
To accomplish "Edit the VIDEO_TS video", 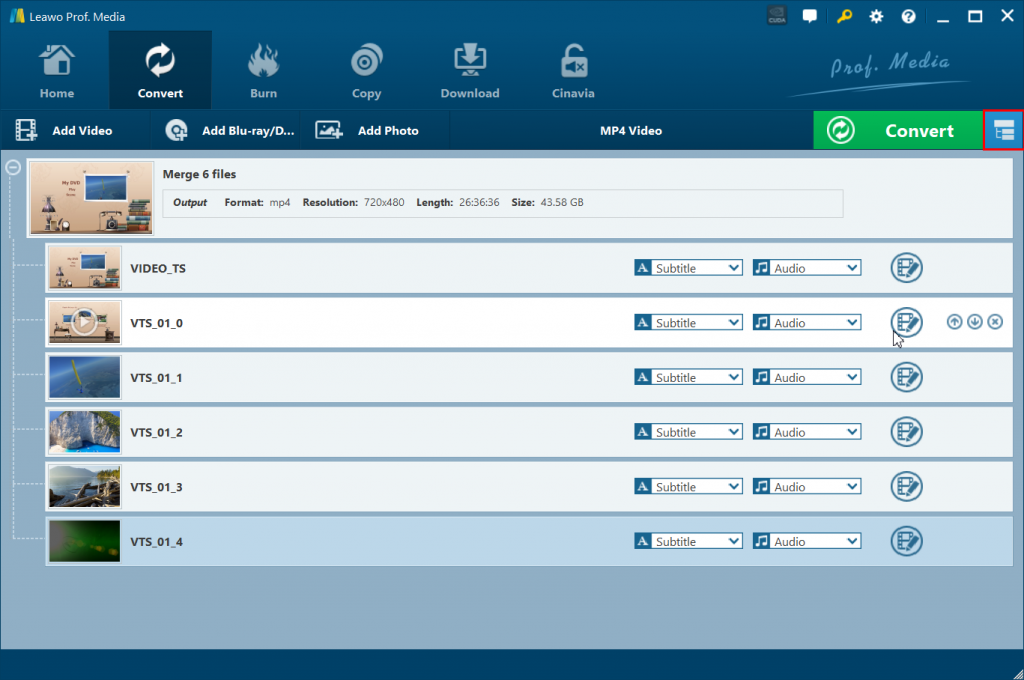I will pos(906,268).
